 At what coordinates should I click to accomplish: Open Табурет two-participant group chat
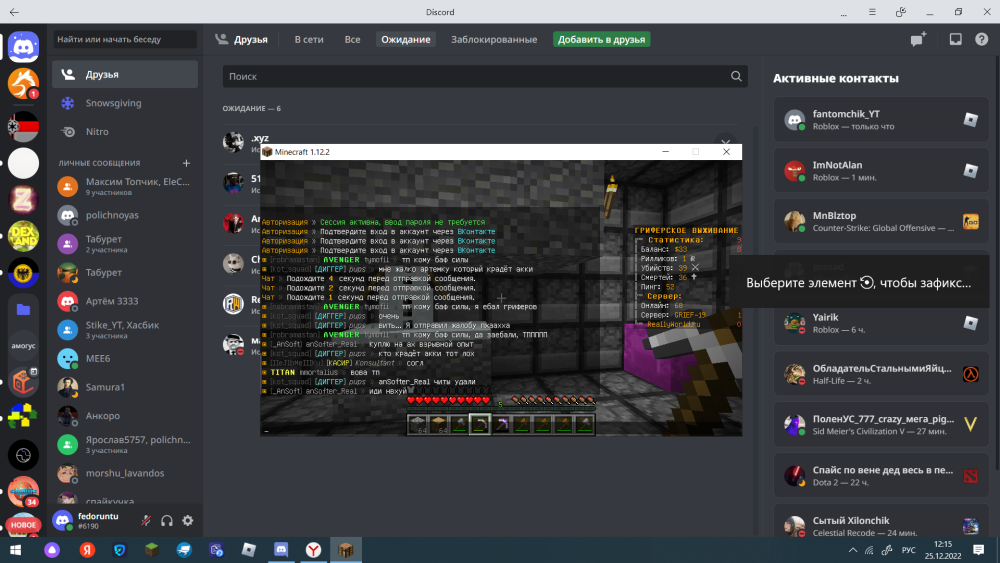[x=125, y=244]
